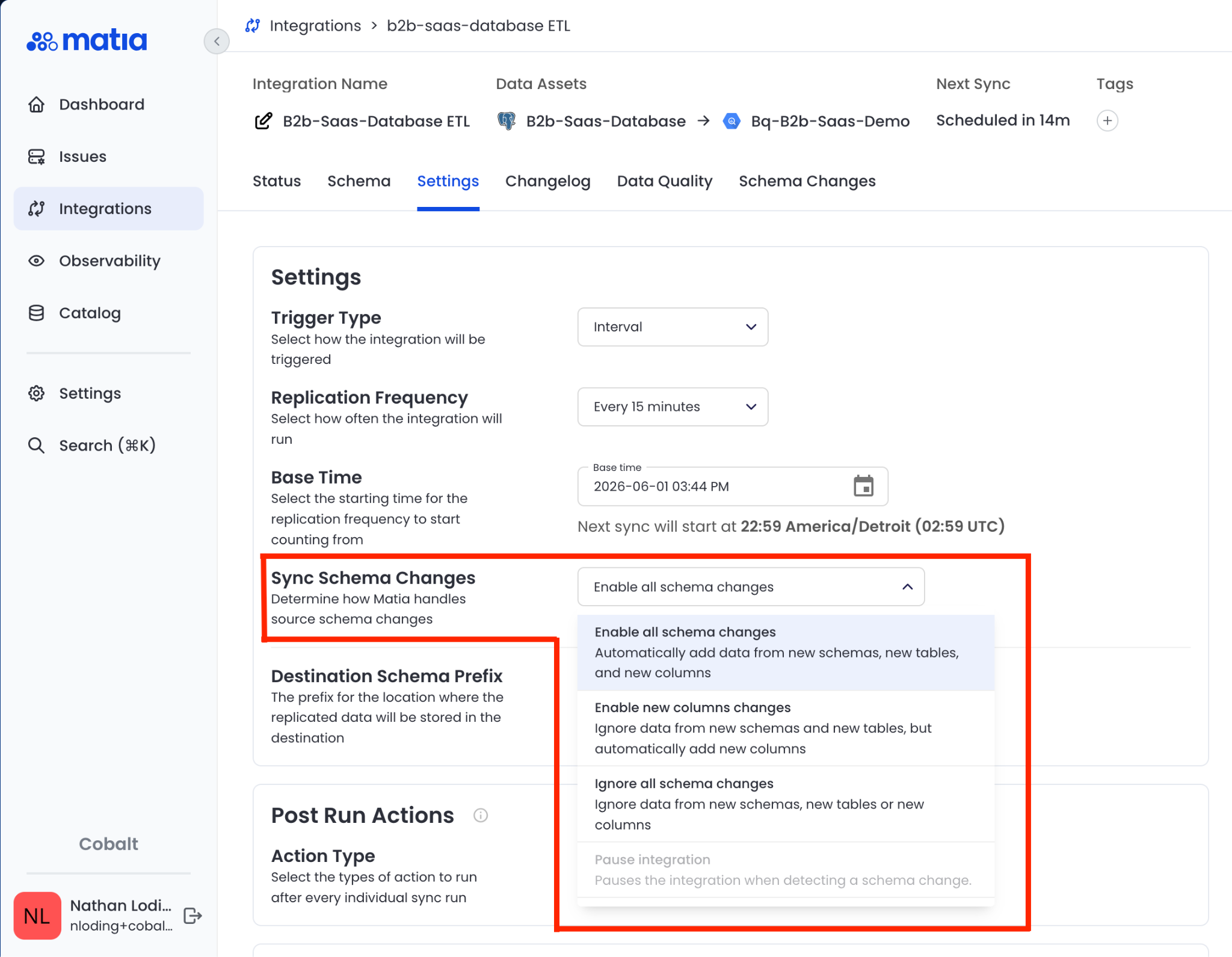1232x957 pixels.
Task: Select 'Enable new columns changes' option
Action: click(x=786, y=728)
